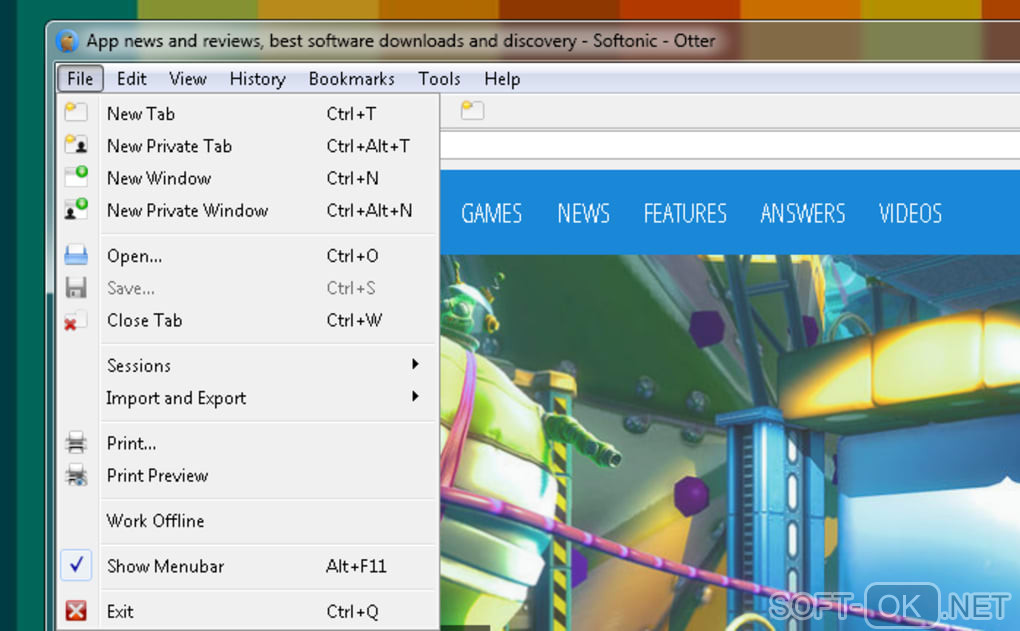Click the red Exit icon
The image size is (1020, 631).
click(x=76, y=611)
